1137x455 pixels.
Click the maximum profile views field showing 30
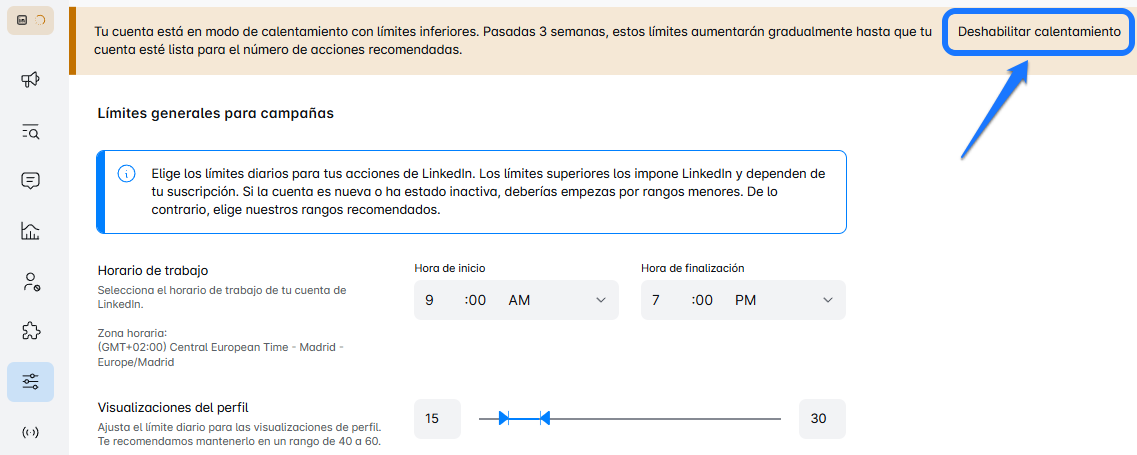coord(821,419)
